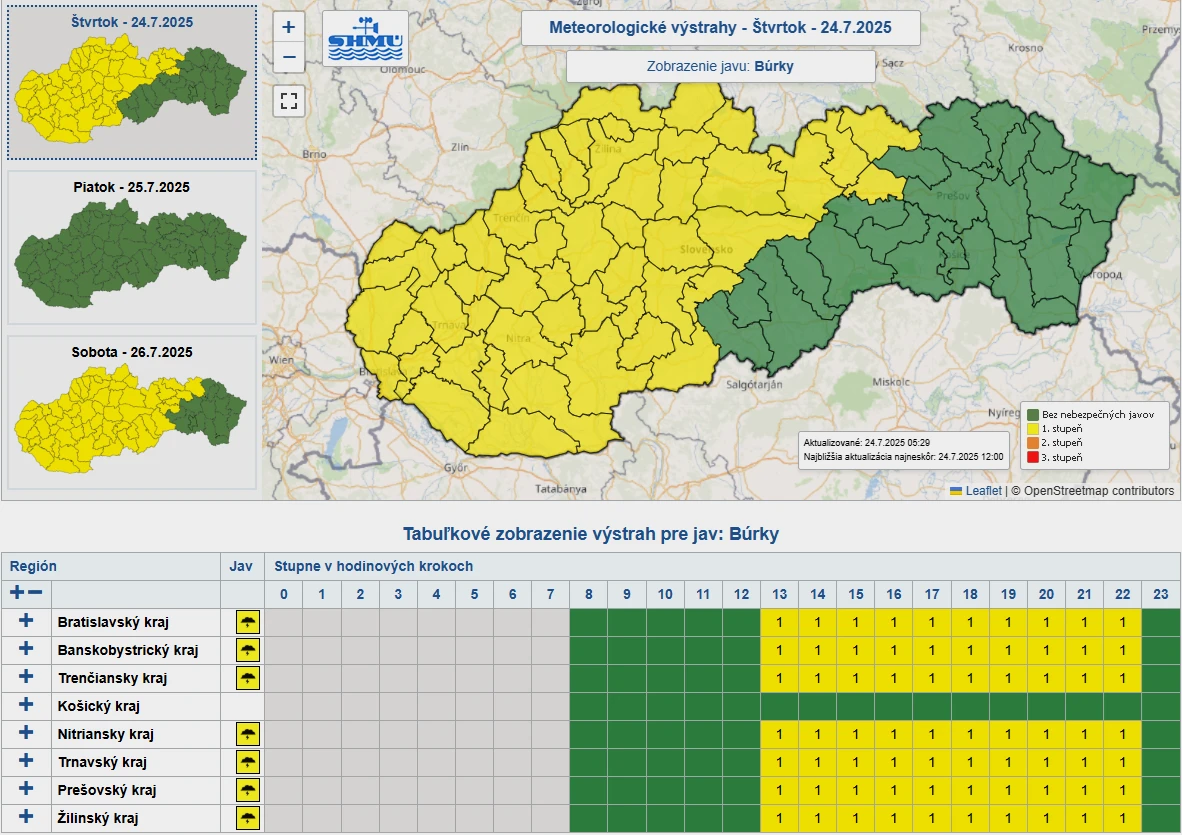Expand Košický kraj row
1182x835 pixels.
pyautogui.click(x=26, y=706)
